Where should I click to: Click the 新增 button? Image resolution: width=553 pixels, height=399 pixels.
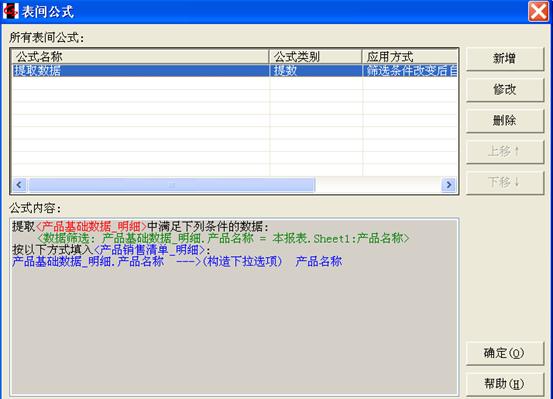coord(505,58)
